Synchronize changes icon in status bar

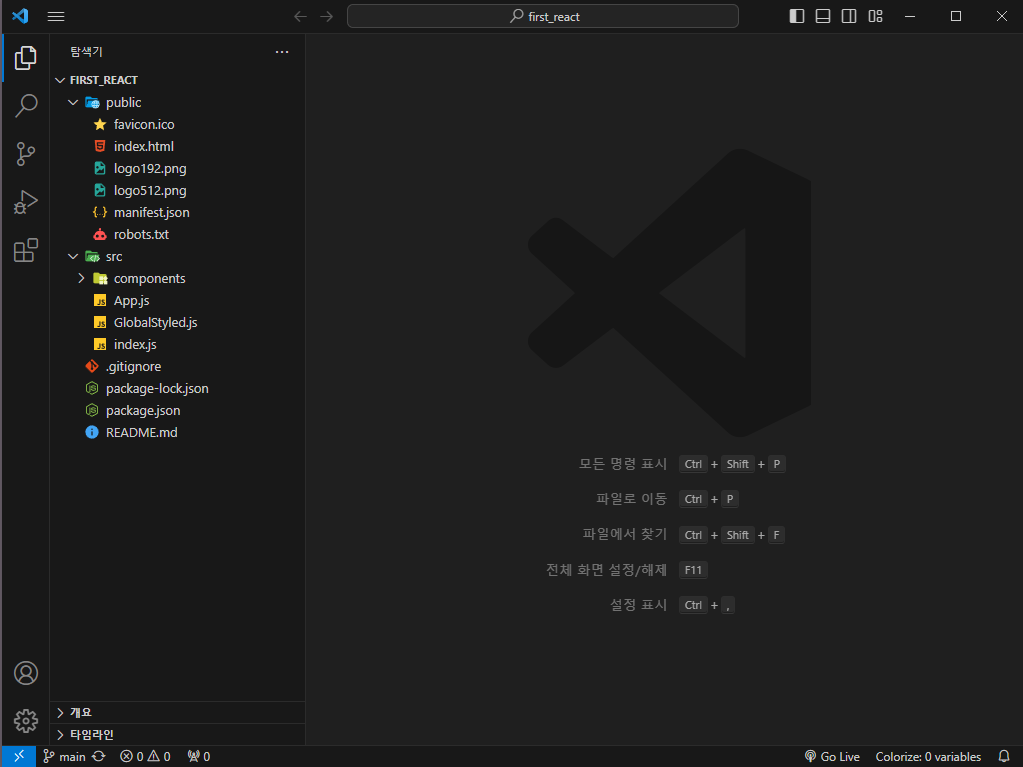99,757
